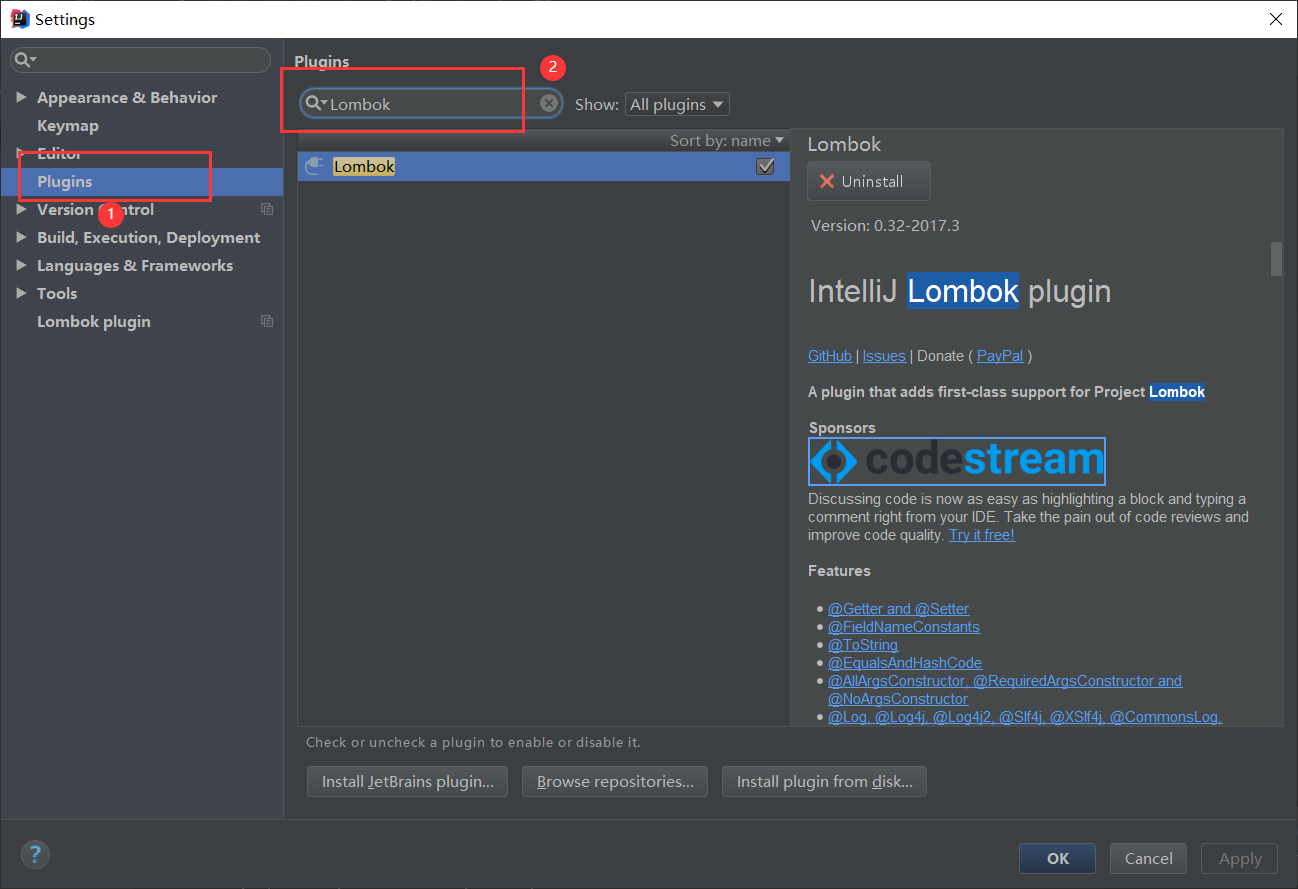The image size is (1298, 889).
Task: Open the @Log, @Log4j feature link
Action: (x=1025, y=717)
